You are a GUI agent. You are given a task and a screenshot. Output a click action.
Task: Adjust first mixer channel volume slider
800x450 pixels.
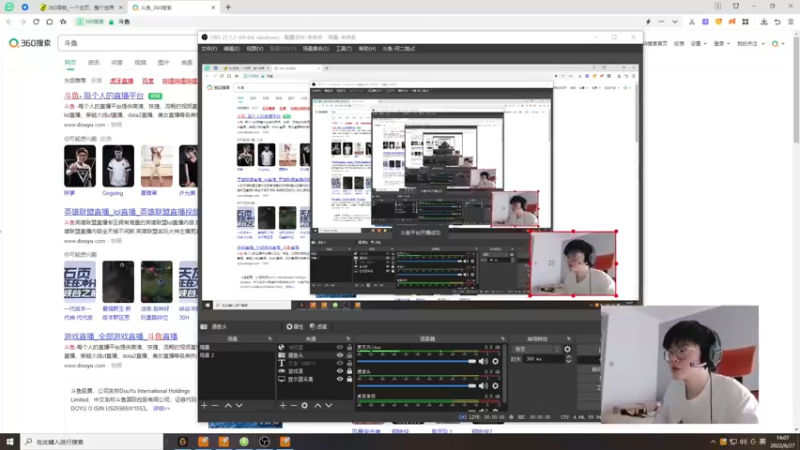416,361
